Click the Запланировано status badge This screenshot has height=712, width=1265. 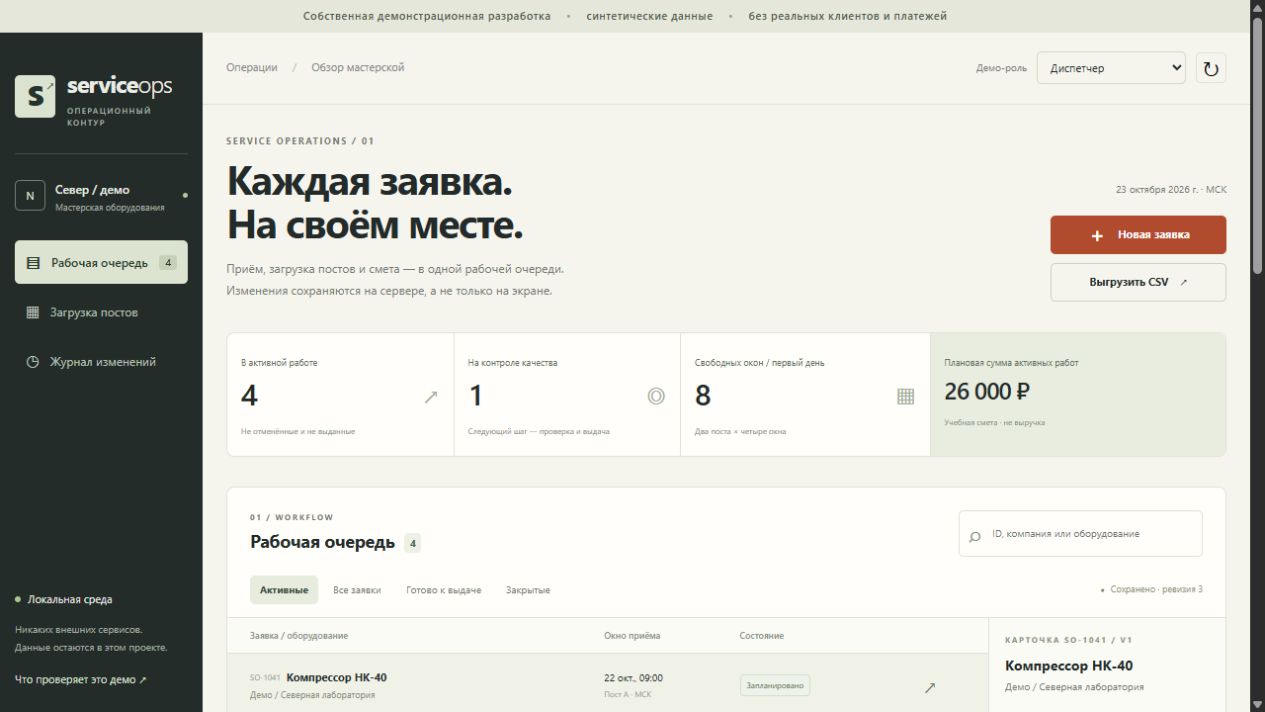(775, 686)
